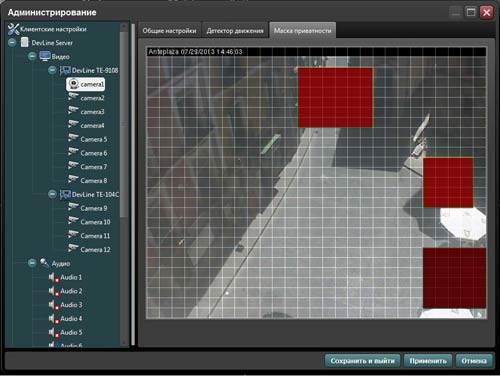Select Camera 10 in the tree
500x376 pixels.
[x=95, y=222]
